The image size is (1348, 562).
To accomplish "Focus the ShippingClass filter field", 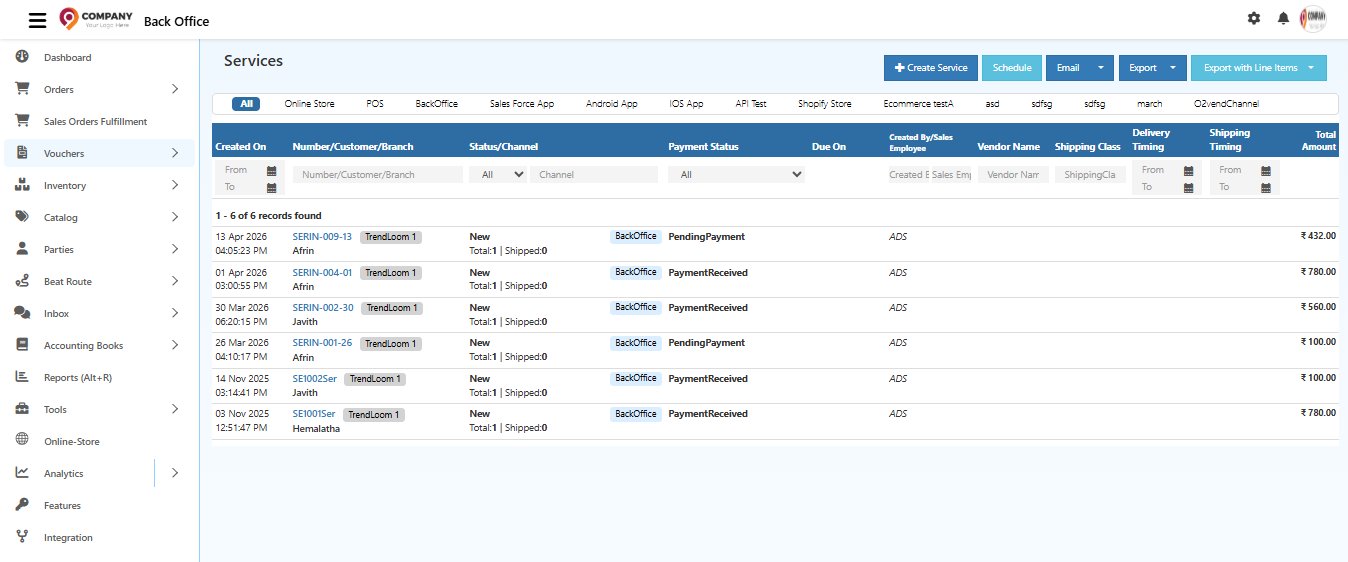I will click(1090, 174).
